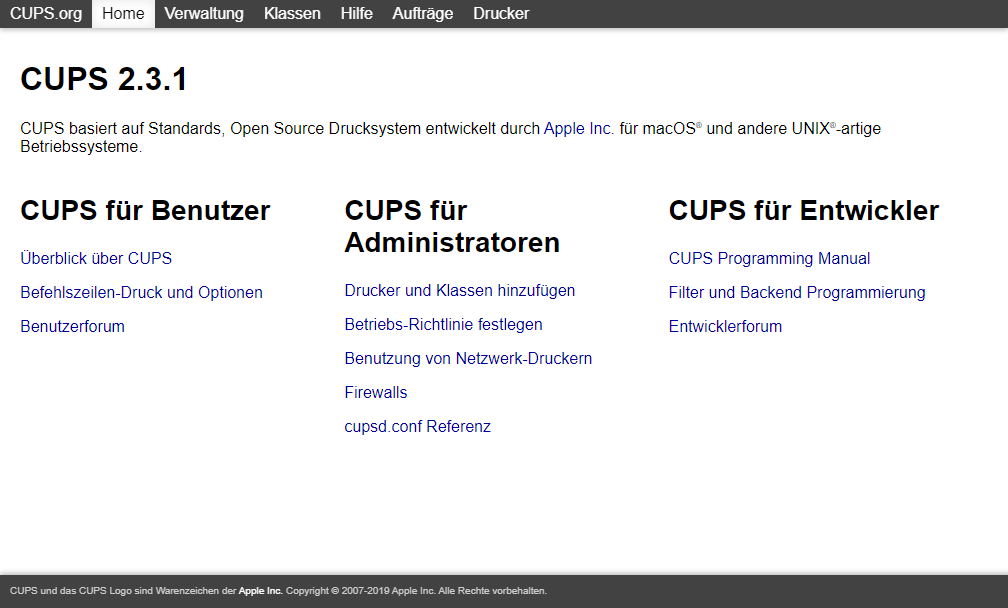Click Betriebs-Richtlinie festlegen link
The width and height of the screenshot is (1008, 608).
[443, 325]
